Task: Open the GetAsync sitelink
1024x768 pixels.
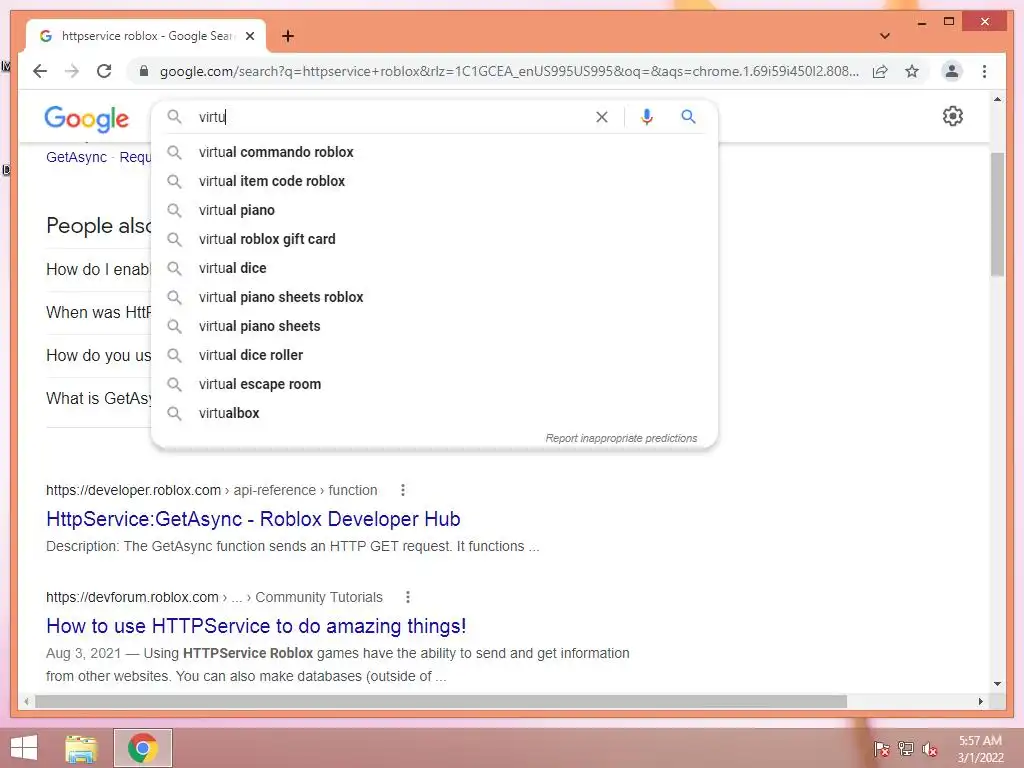Action: pos(76,157)
